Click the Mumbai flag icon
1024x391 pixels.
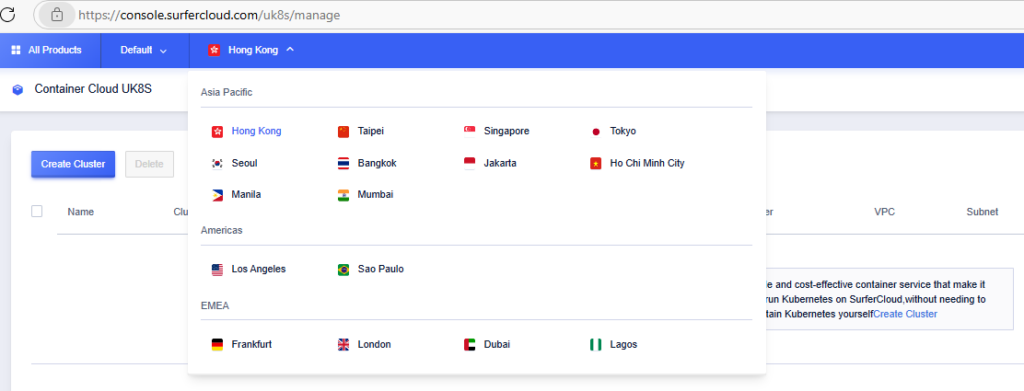coord(344,195)
